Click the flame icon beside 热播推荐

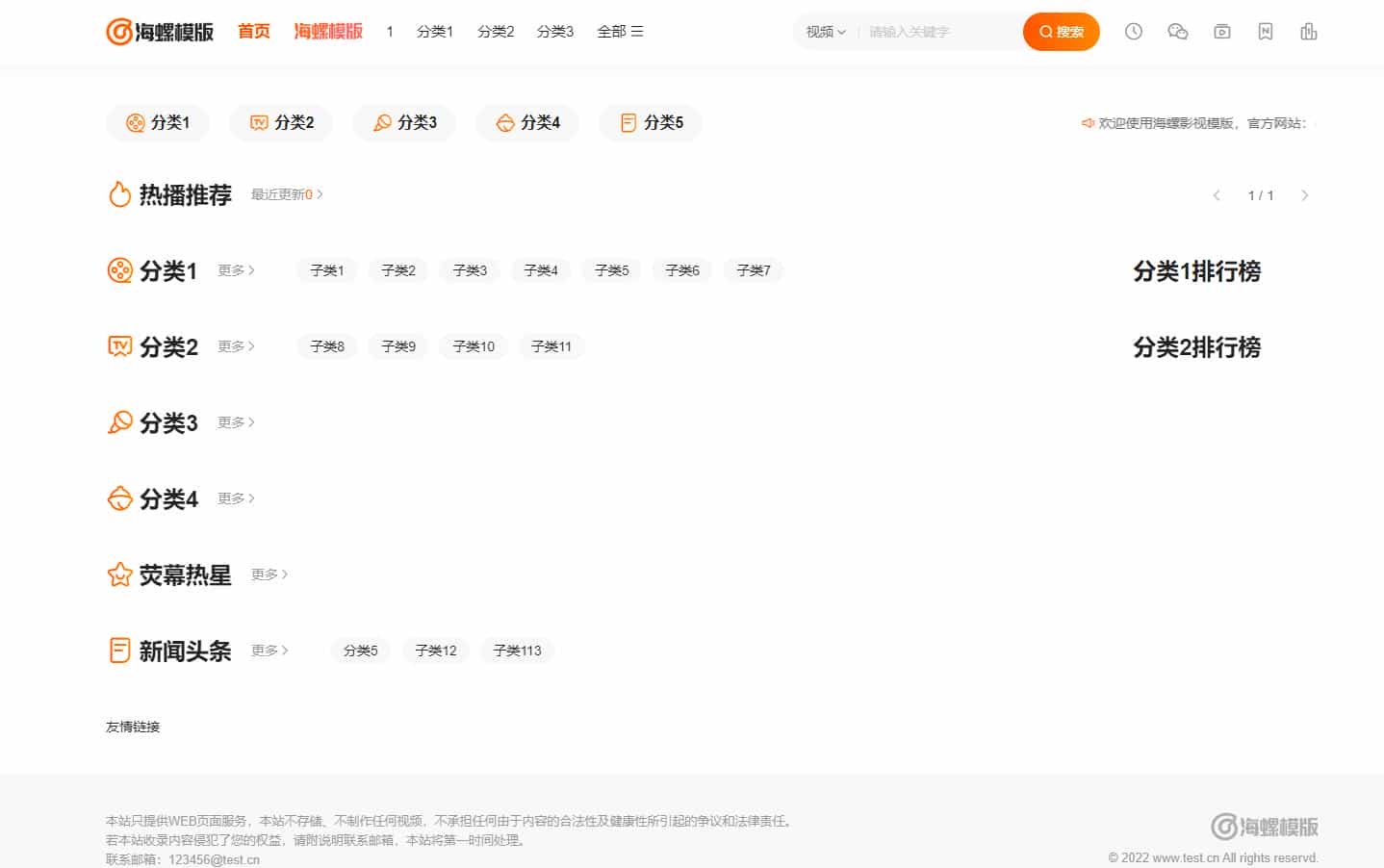119,194
